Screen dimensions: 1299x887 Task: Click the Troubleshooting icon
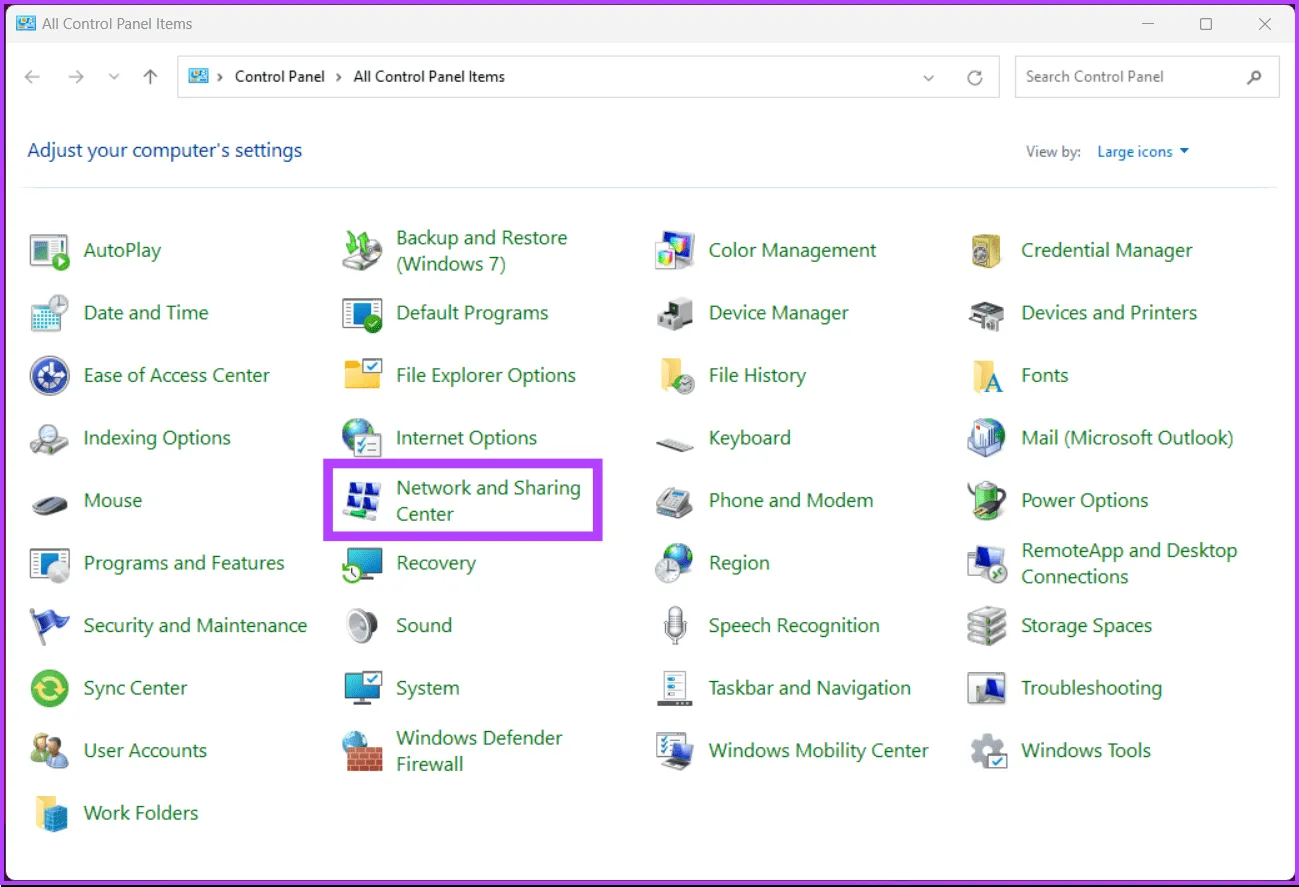point(986,689)
